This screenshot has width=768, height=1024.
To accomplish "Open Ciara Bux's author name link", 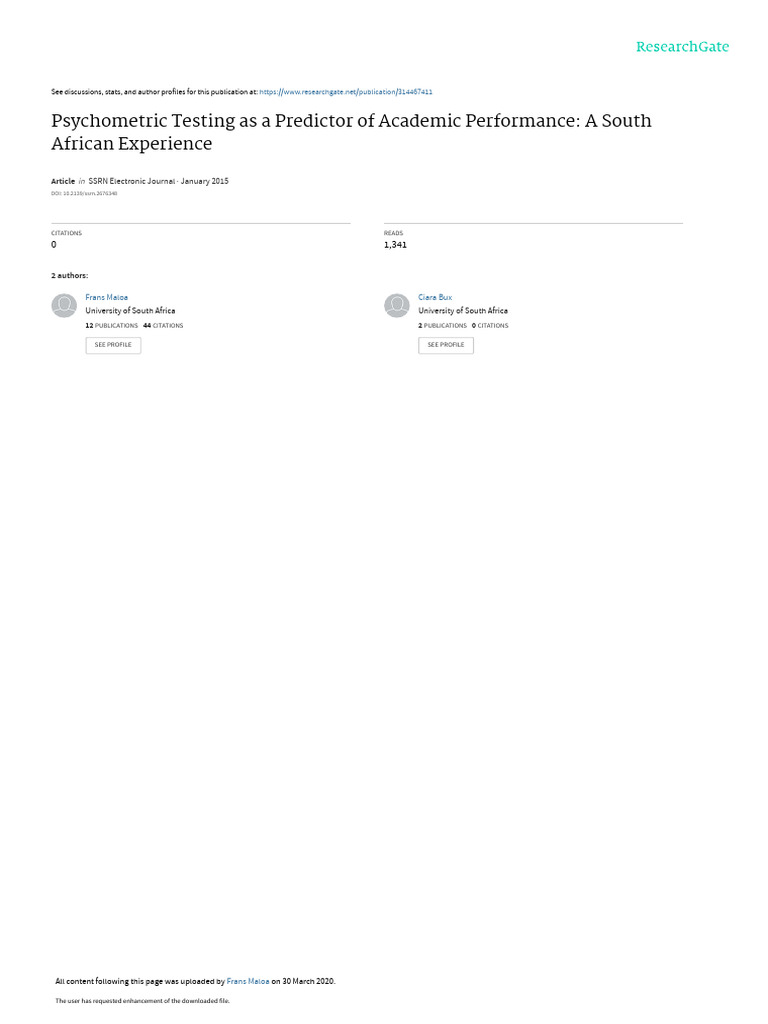I will point(435,298).
